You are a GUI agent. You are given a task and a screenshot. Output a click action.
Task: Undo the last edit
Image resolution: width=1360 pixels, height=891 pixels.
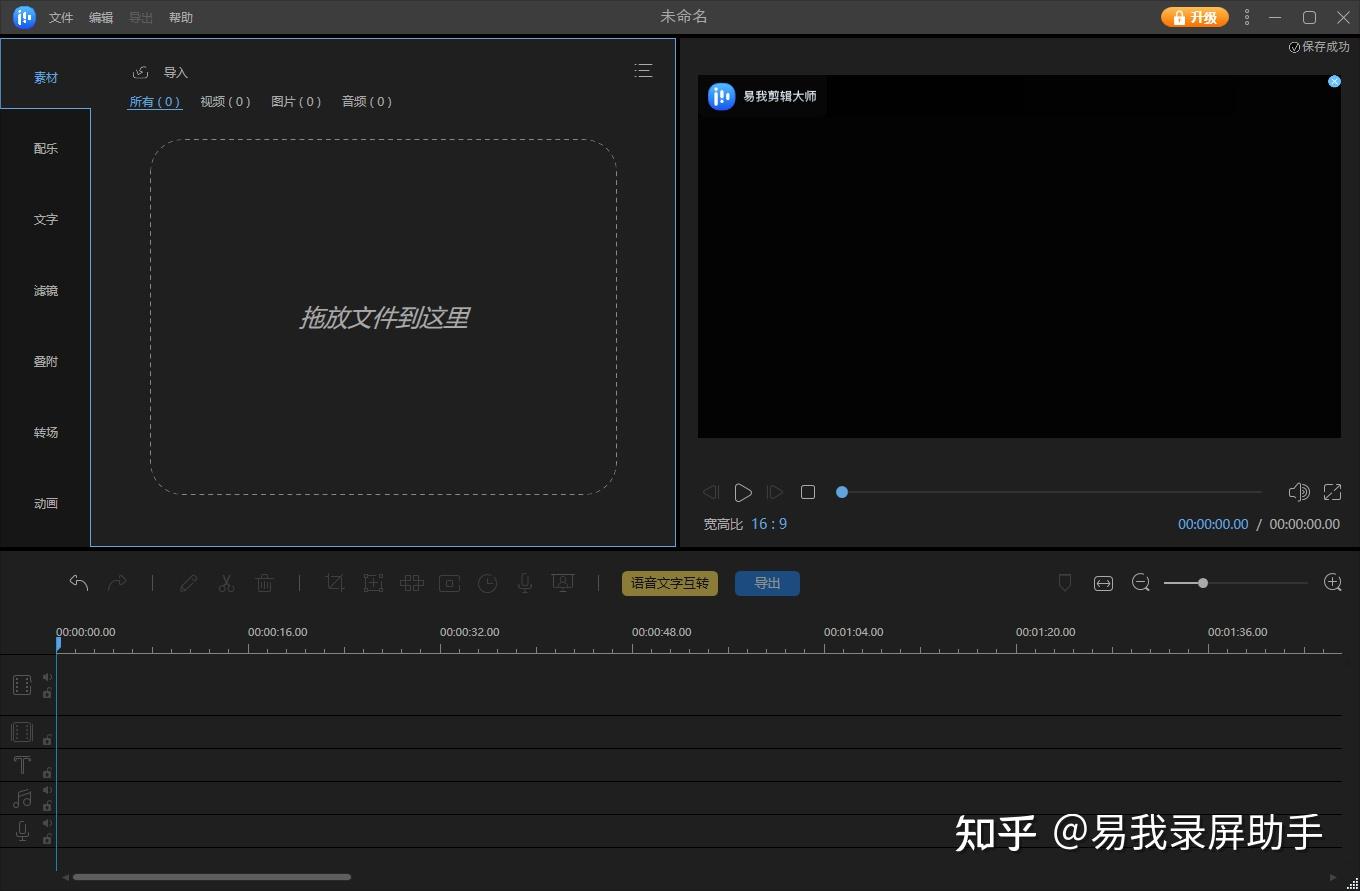click(79, 583)
